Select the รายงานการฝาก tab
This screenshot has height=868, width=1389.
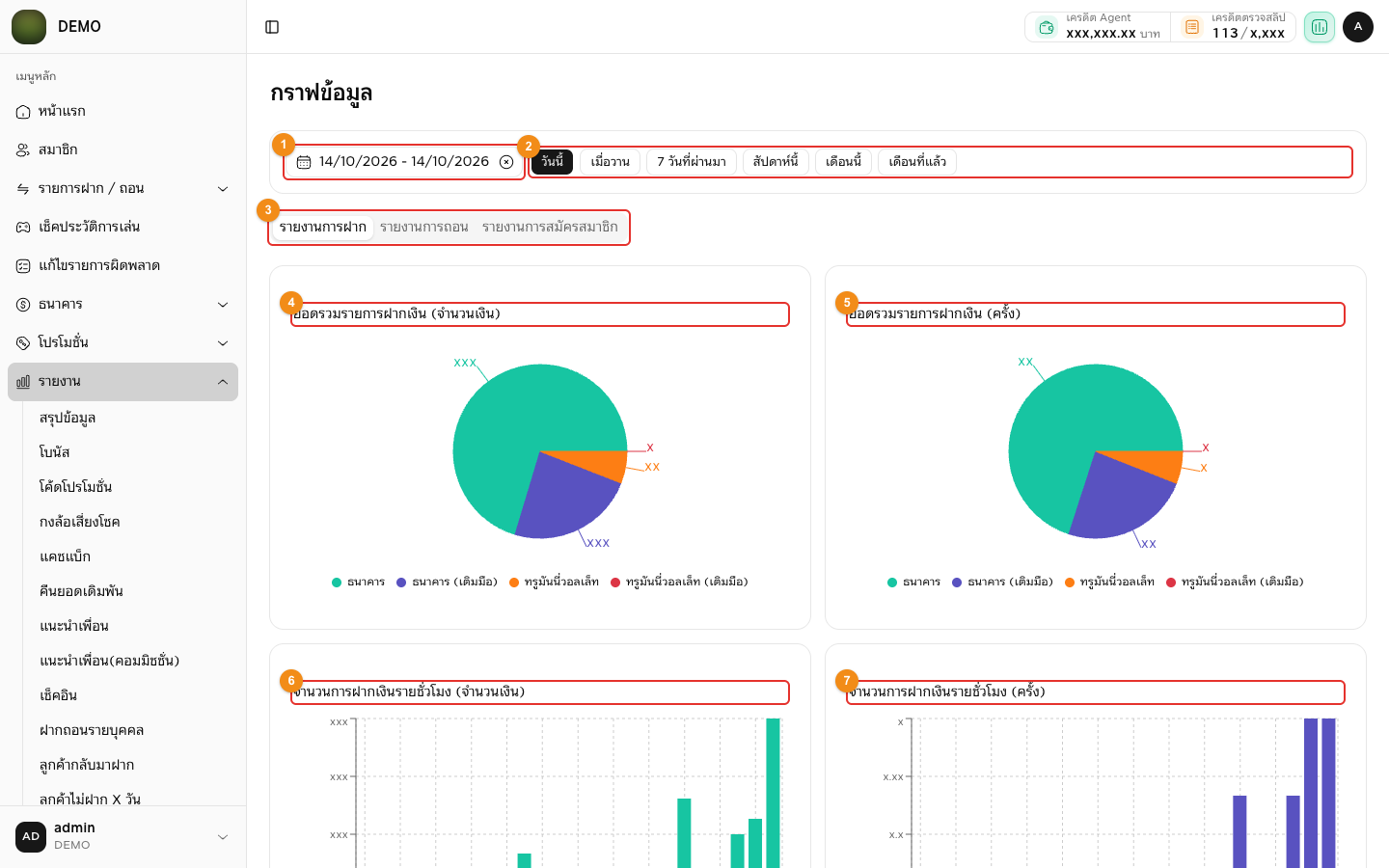pyautogui.click(x=323, y=228)
